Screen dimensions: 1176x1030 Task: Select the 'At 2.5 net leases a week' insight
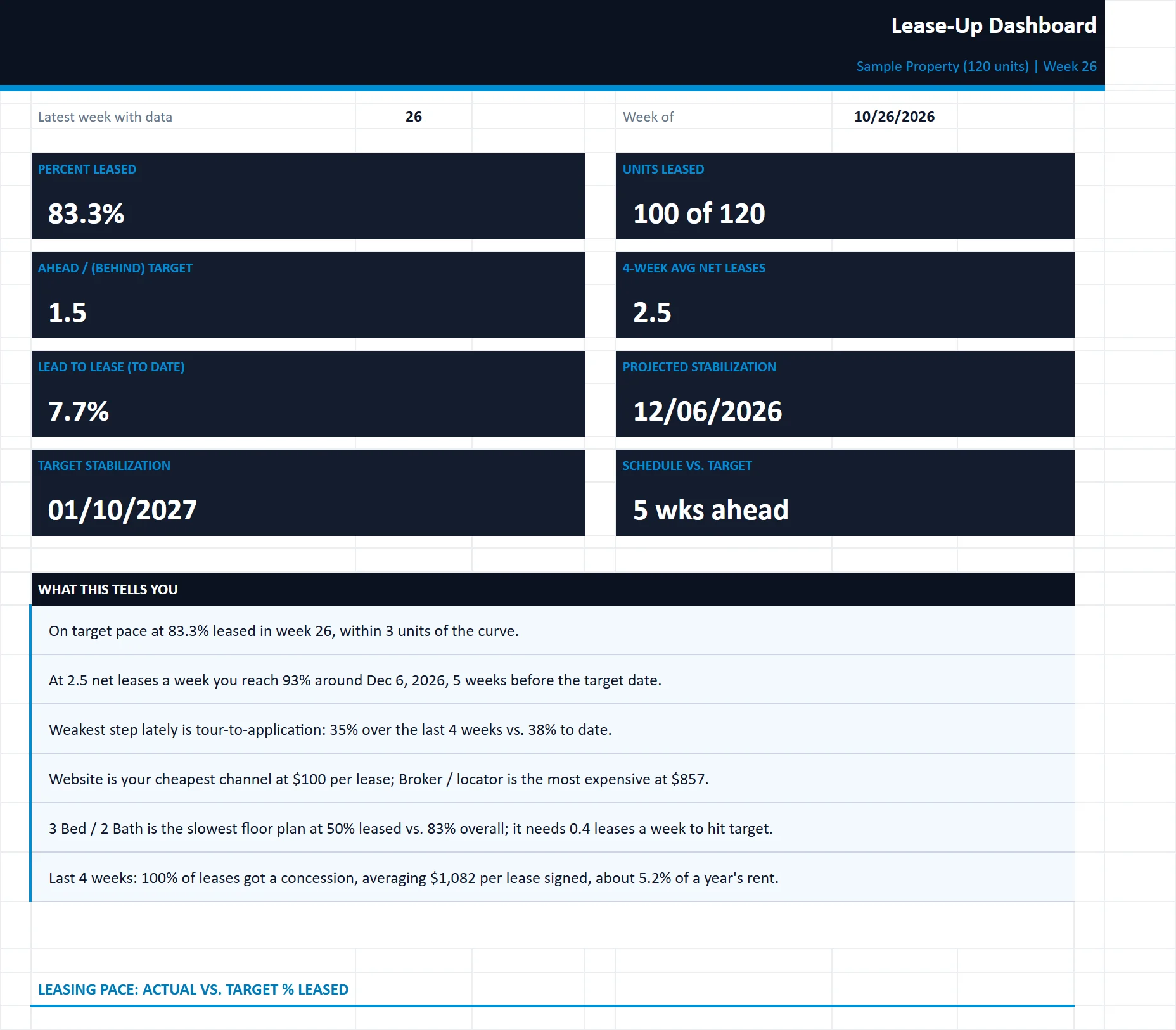click(553, 680)
